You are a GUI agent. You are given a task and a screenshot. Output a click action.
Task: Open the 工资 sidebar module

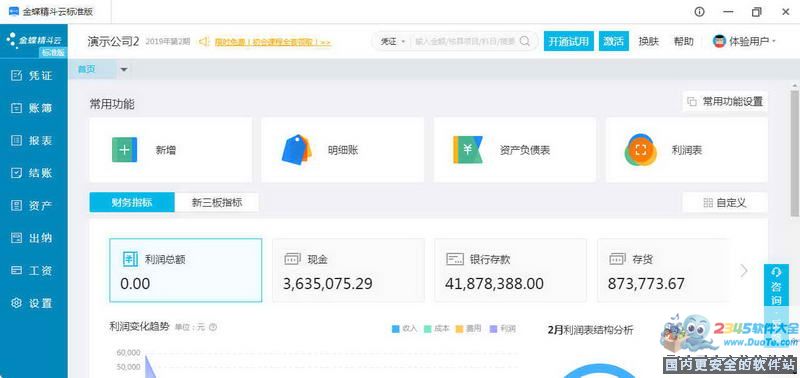(x=33, y=270)
